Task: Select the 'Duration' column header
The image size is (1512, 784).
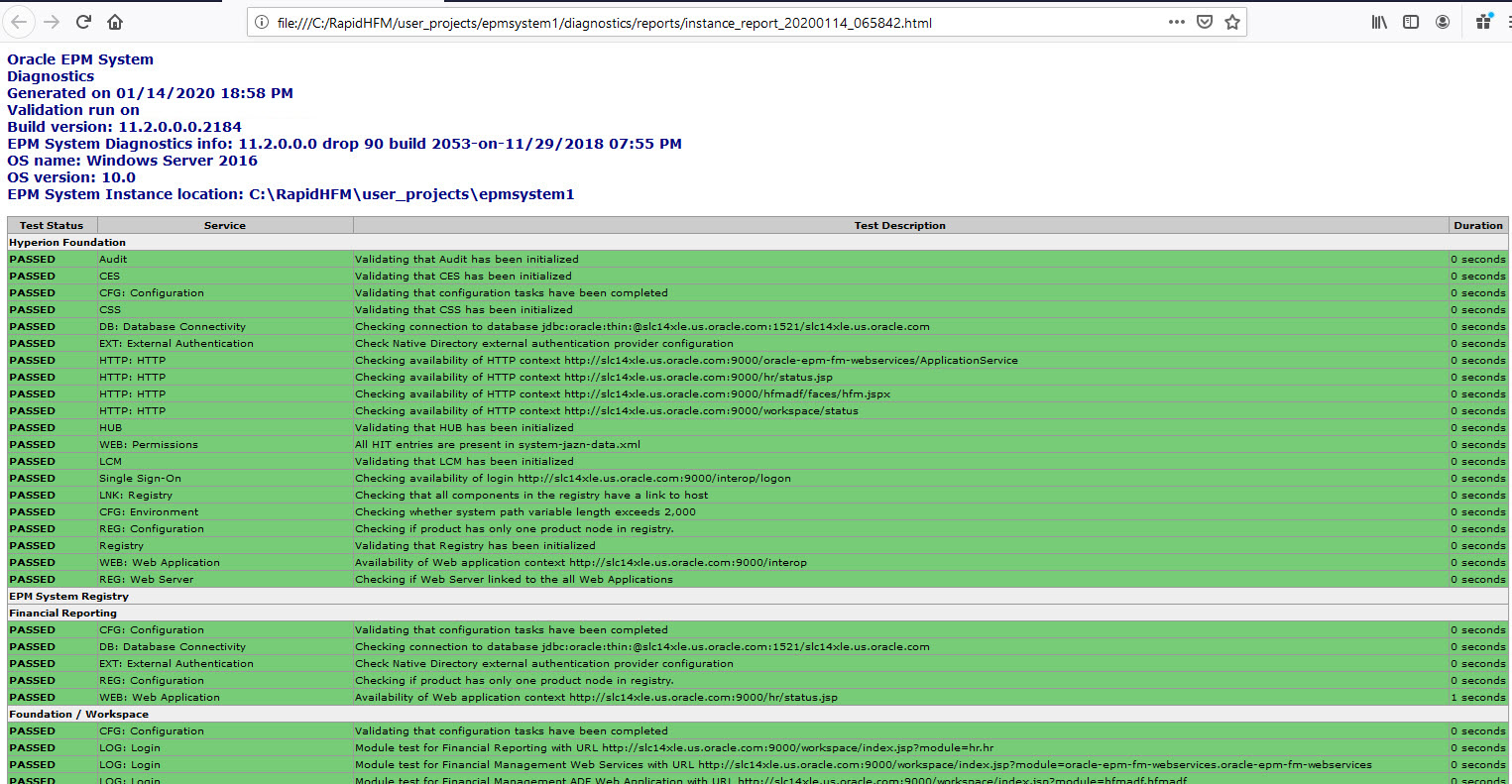Action: tap(1478, 225)
